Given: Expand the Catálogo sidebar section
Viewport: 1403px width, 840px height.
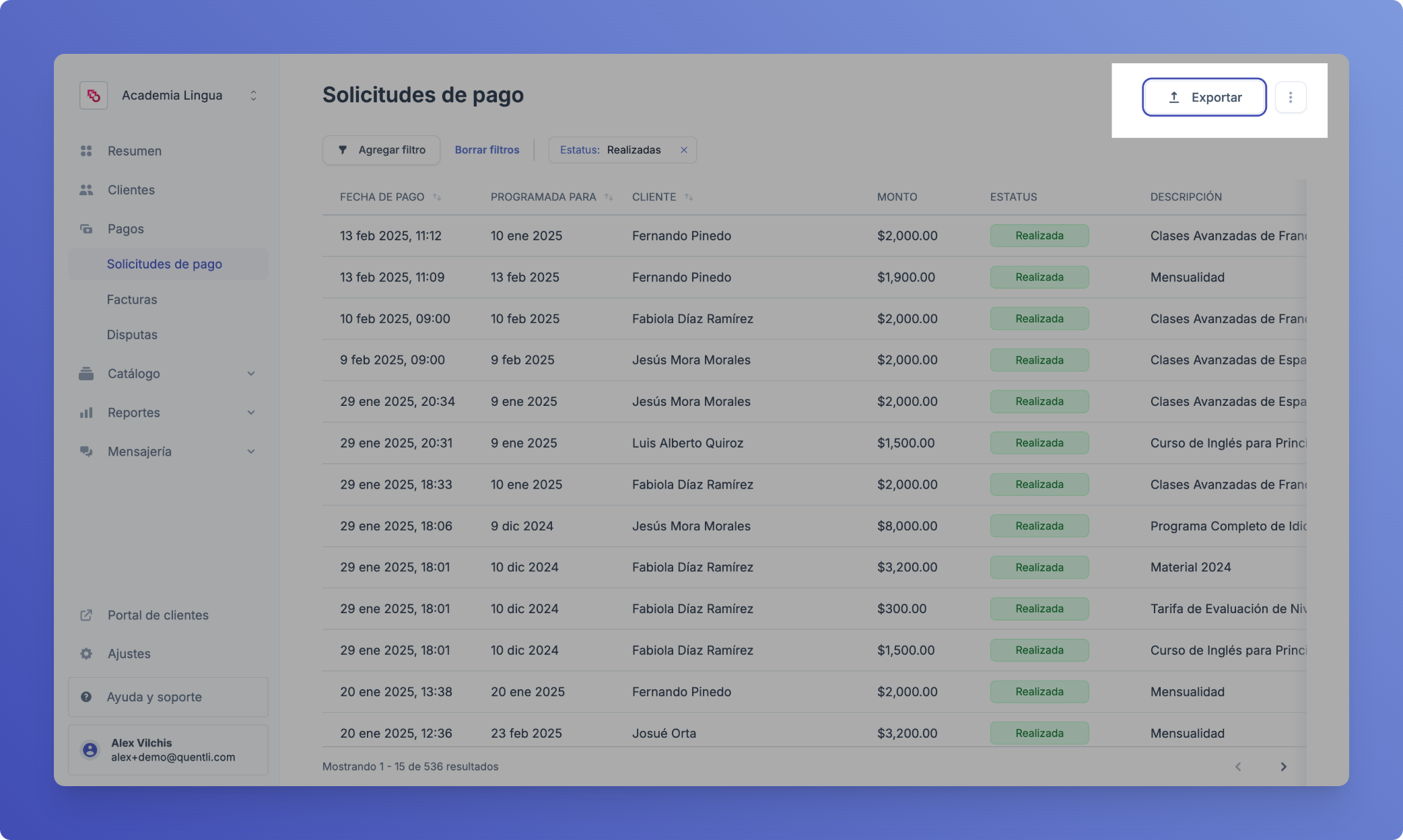Looking at the screenshot, I should pos(250,374).
